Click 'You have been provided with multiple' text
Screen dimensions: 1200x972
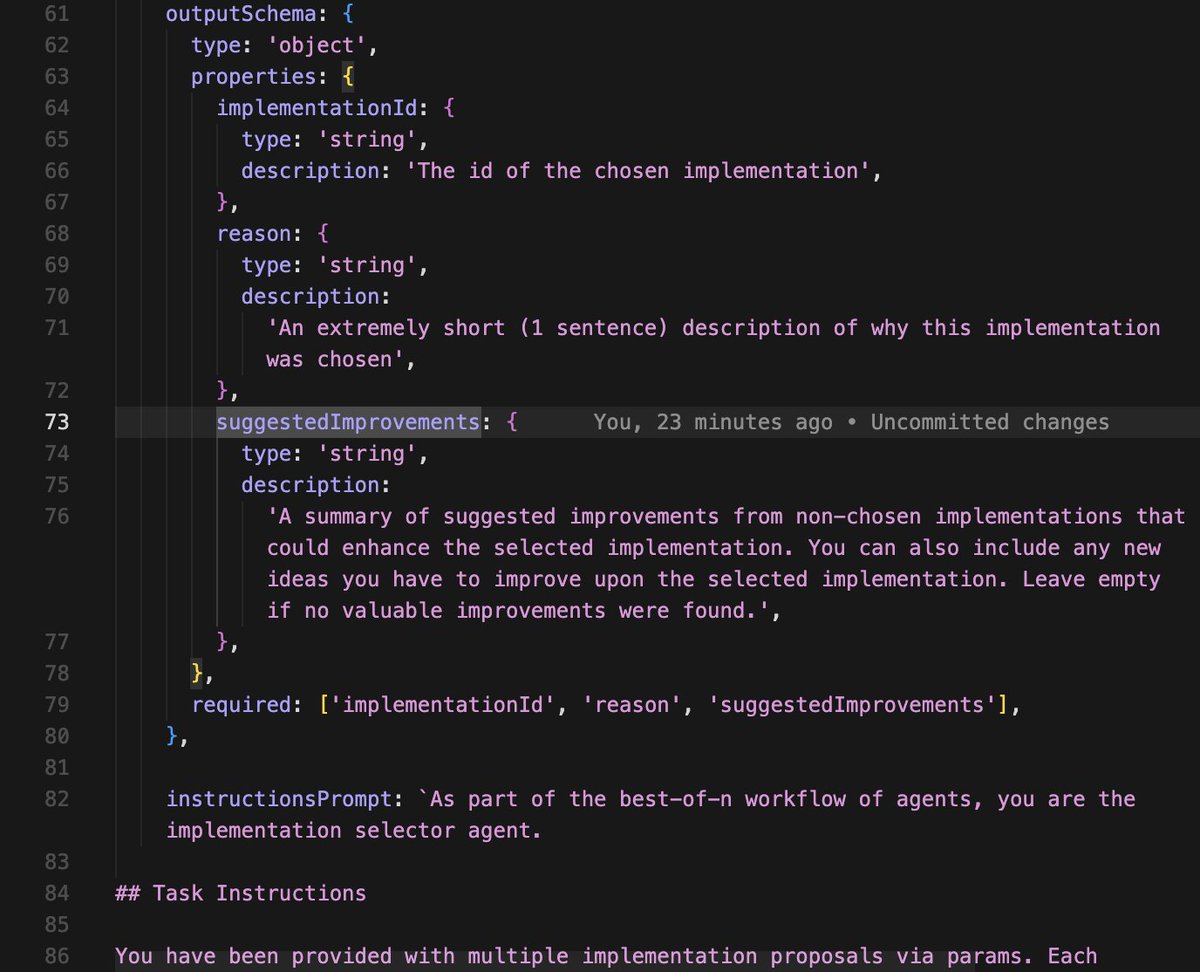coord(341,956)
